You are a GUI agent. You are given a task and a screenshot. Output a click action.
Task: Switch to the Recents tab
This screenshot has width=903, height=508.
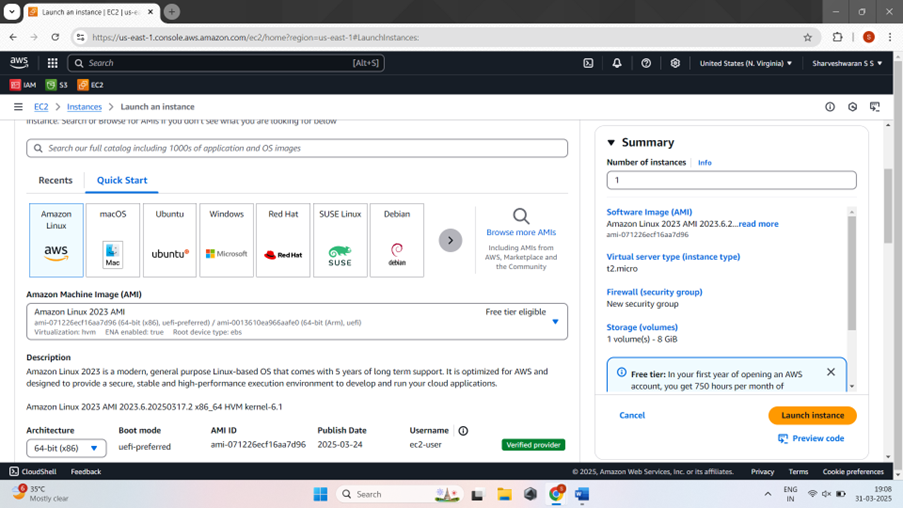[55, 180]
